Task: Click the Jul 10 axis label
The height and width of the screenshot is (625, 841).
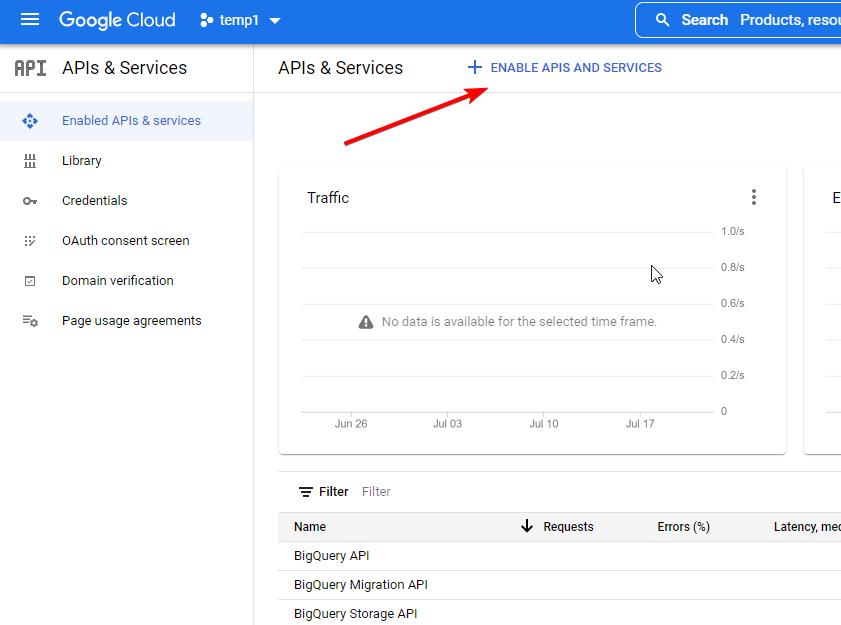Action: (544, 424)
